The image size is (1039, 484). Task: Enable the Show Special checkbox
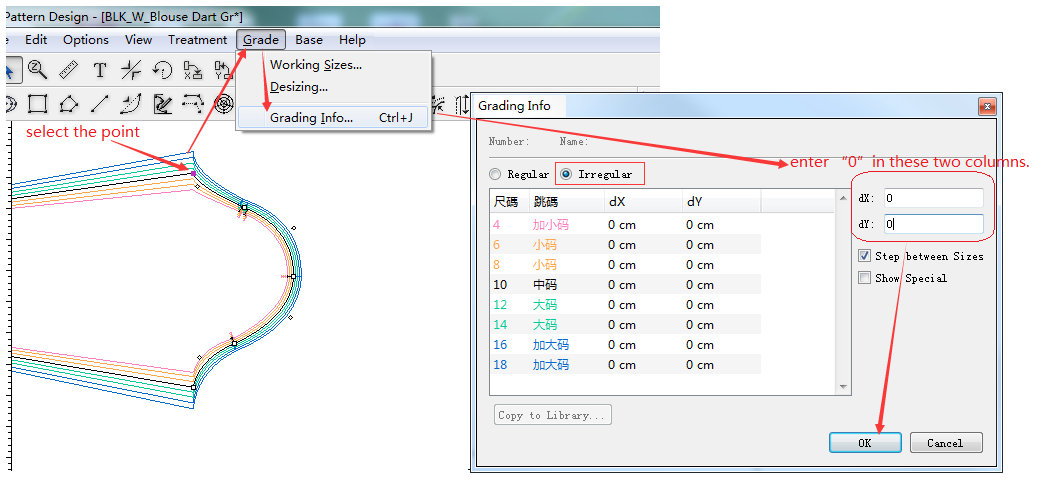pos(865,278)
